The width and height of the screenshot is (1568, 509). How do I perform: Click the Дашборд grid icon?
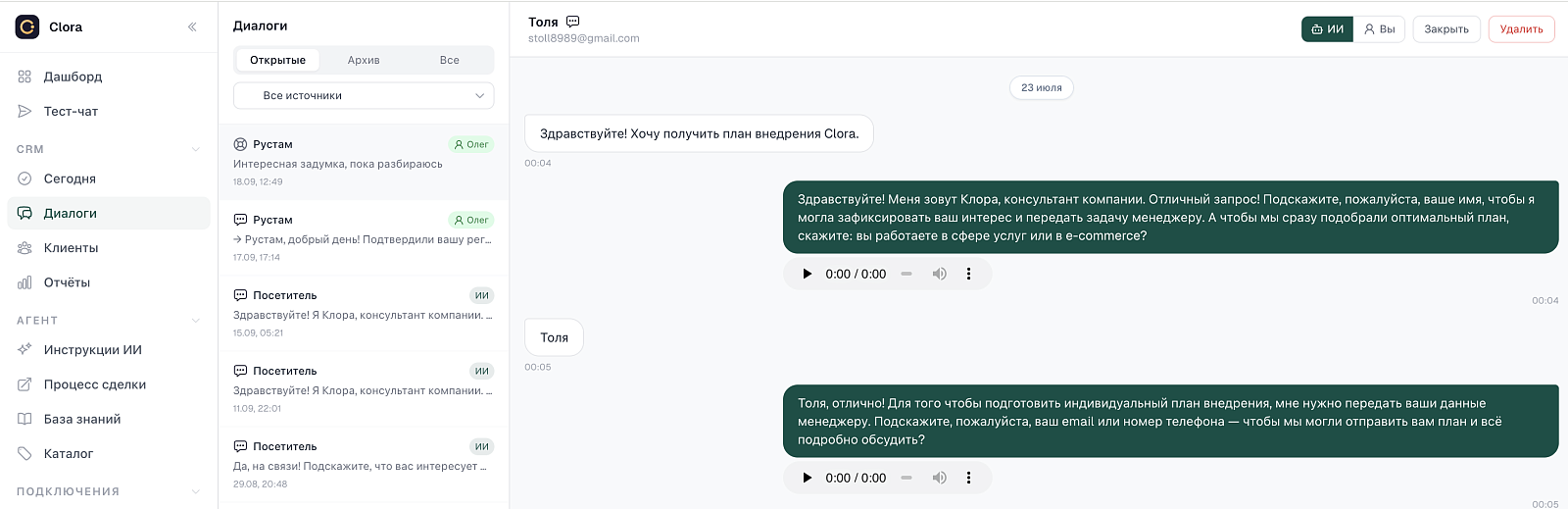(x=24, y=76)
